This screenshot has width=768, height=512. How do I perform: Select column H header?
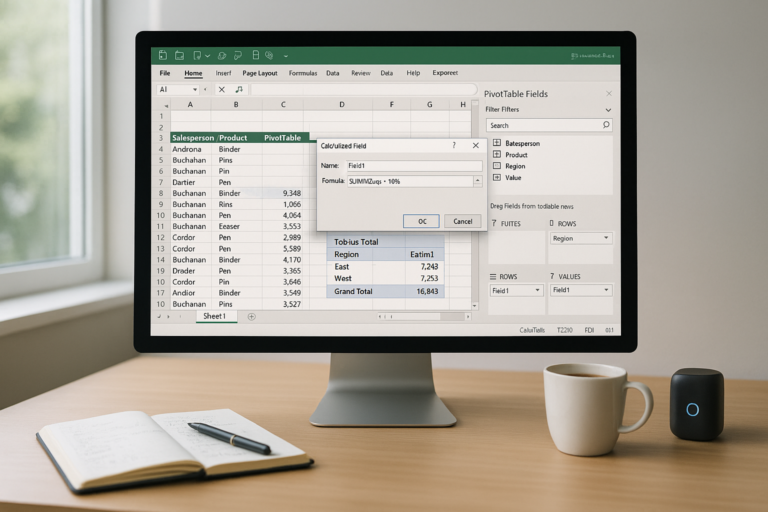click(462, 104)
